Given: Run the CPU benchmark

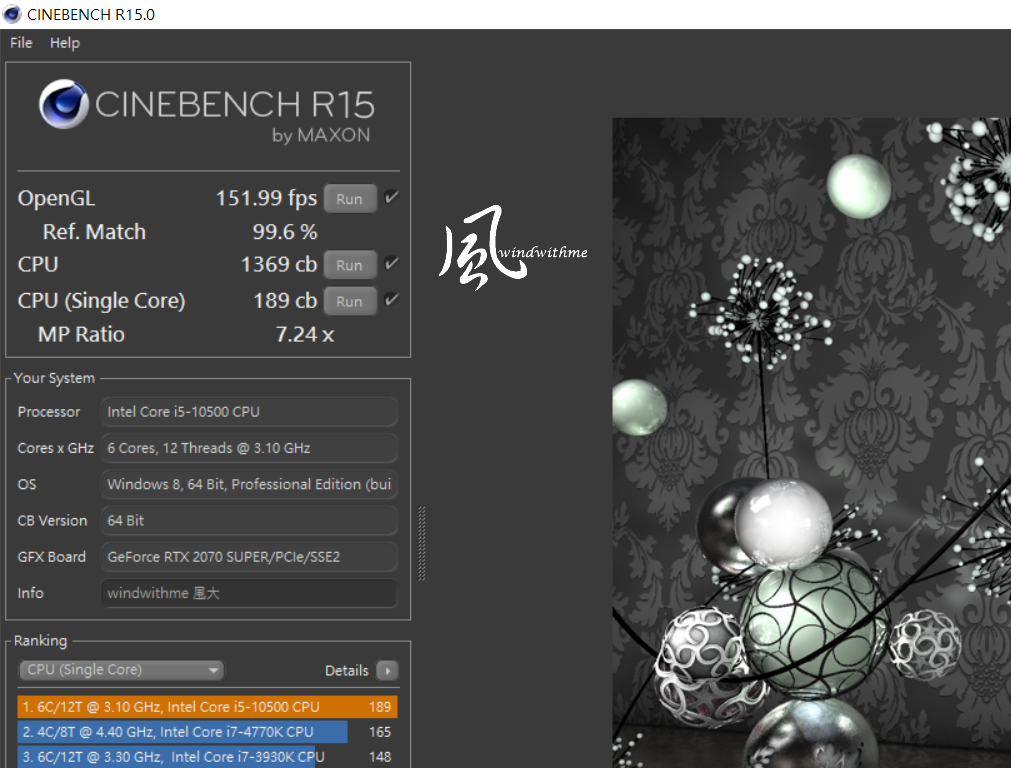Looking at the screenshot, I should 350,265.
